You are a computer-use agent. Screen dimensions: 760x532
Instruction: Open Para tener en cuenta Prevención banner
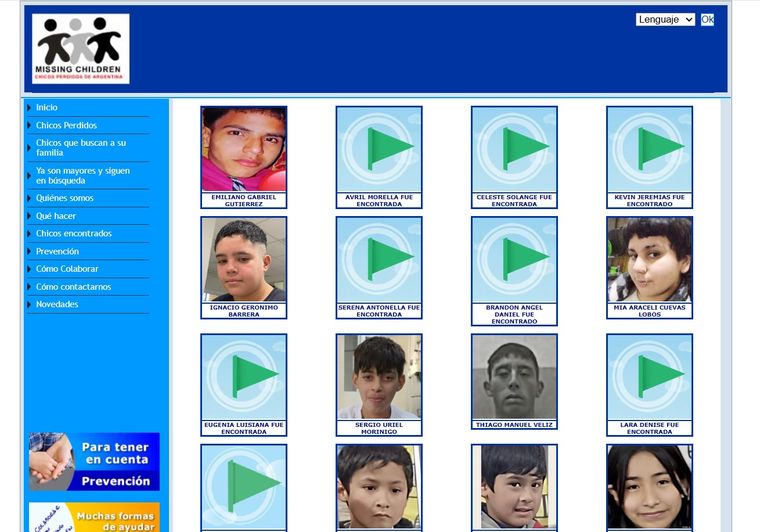94,462
